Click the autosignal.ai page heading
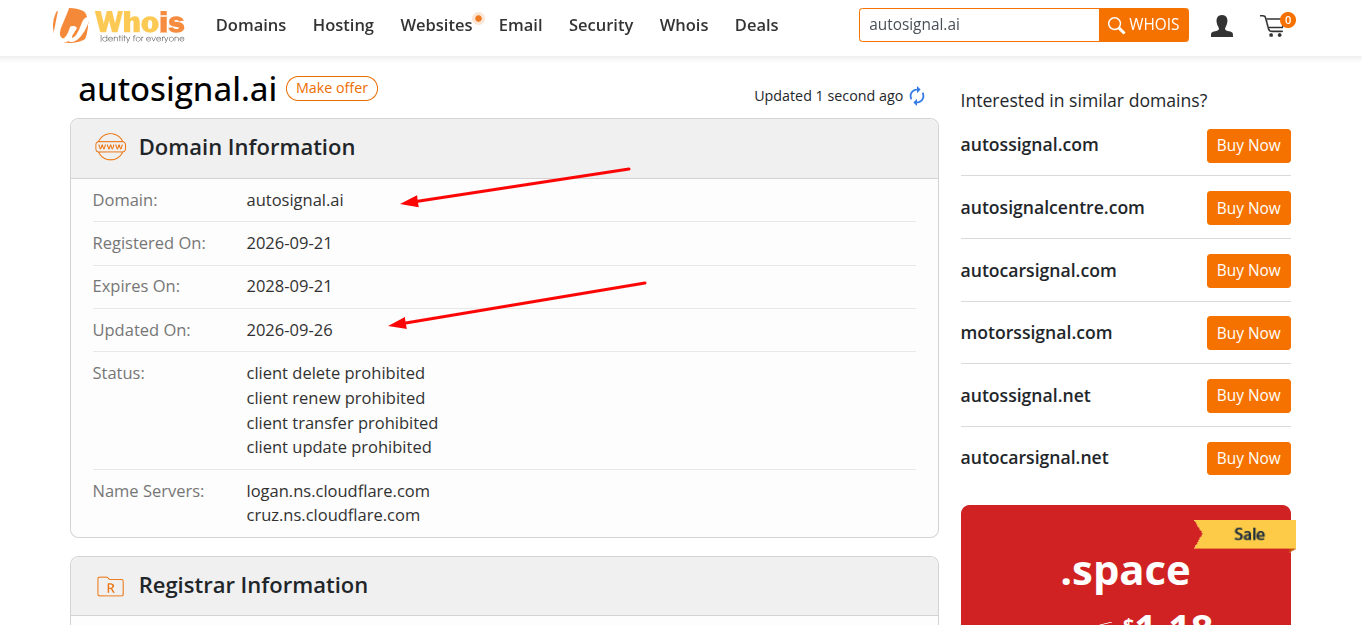The height and width of the screenshot is (625, 1362). coord(177,89)
